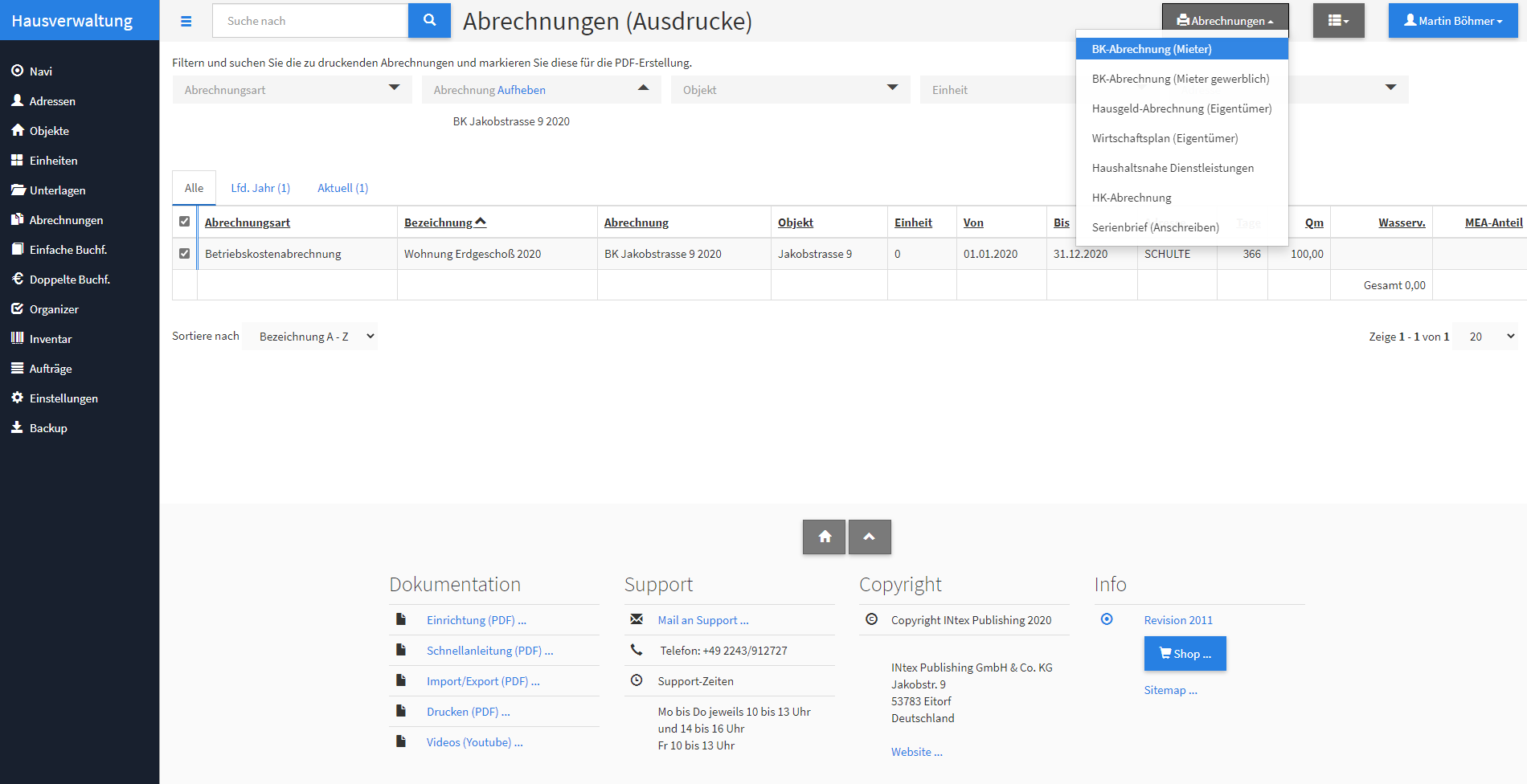
Task: Click the hamburger menu icon
Action: pos(186,21)
